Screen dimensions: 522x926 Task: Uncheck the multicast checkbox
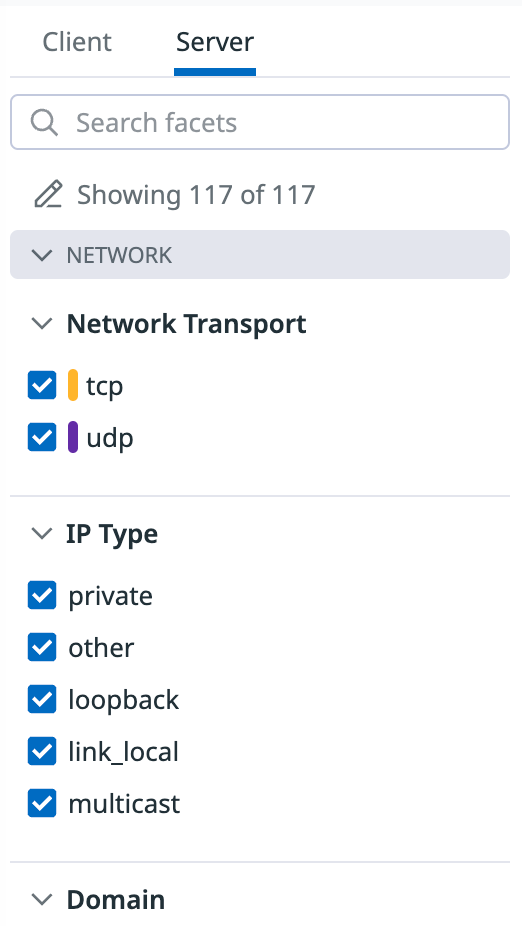(x=42, y=803)
